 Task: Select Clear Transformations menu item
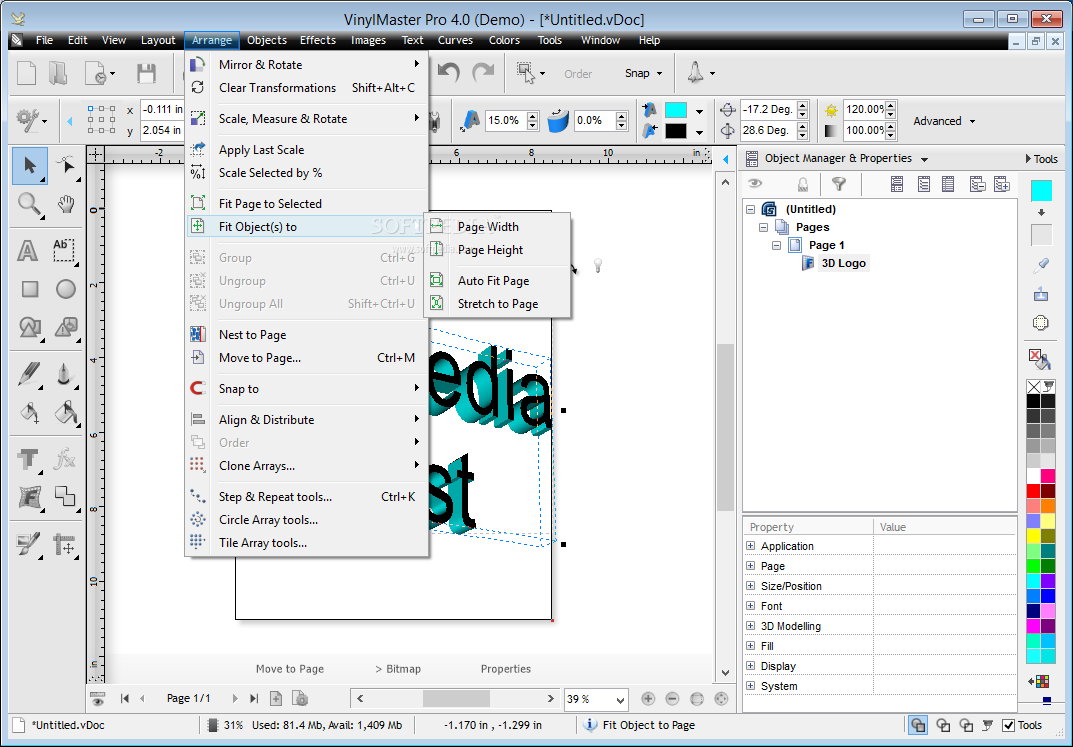pyautogui.click(x=307, y=88)
